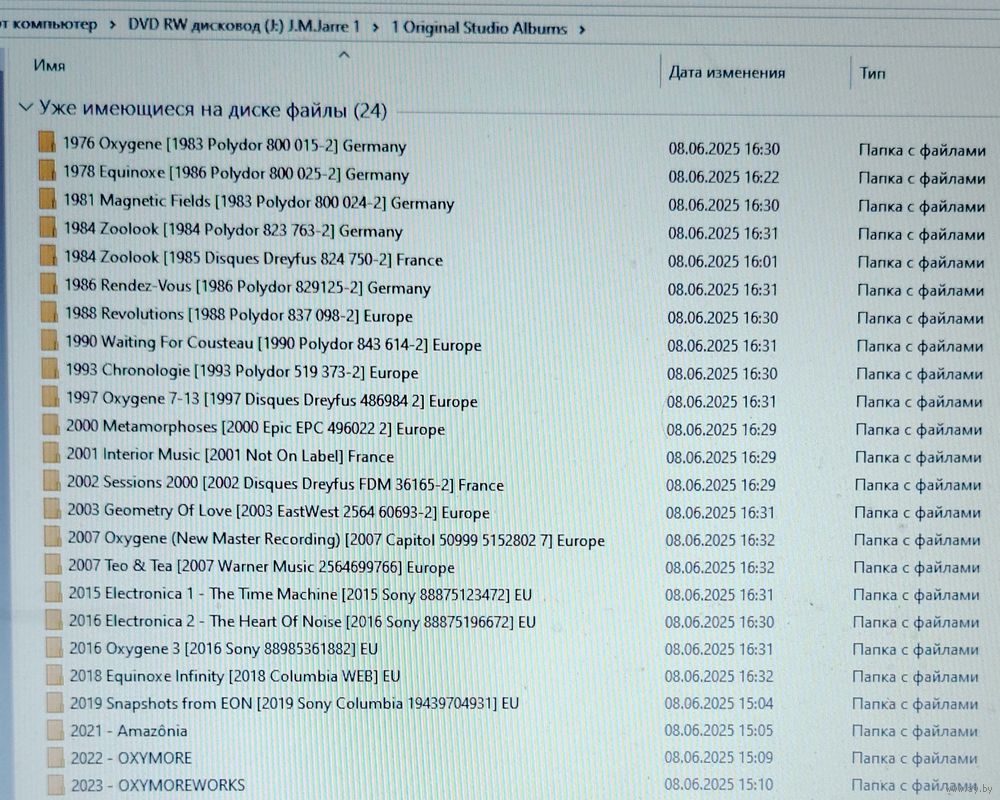Select '1976 Oxygene [1983 Polydor 800 015-2] Germany'

coord(235,145)
